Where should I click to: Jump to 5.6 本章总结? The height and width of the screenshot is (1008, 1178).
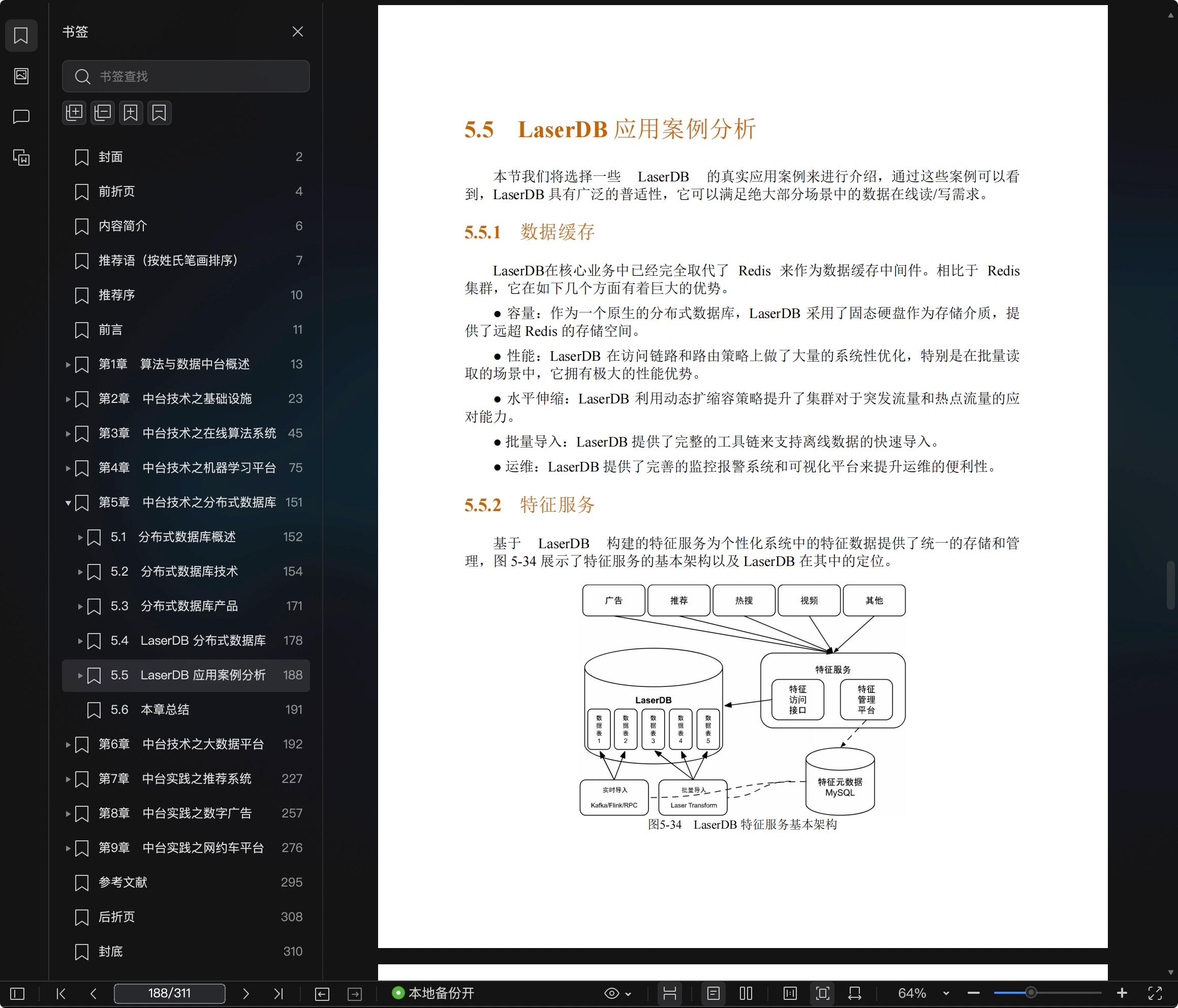point(186,710)
